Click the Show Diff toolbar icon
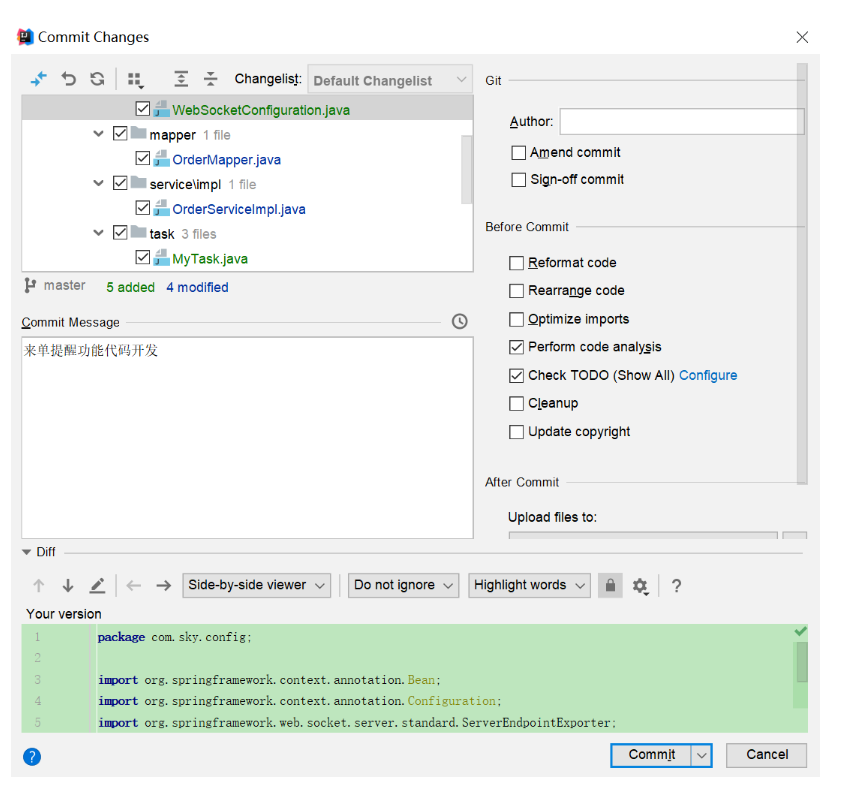The width and height of the screenshot is (843, 795). [x=39, y=79]
